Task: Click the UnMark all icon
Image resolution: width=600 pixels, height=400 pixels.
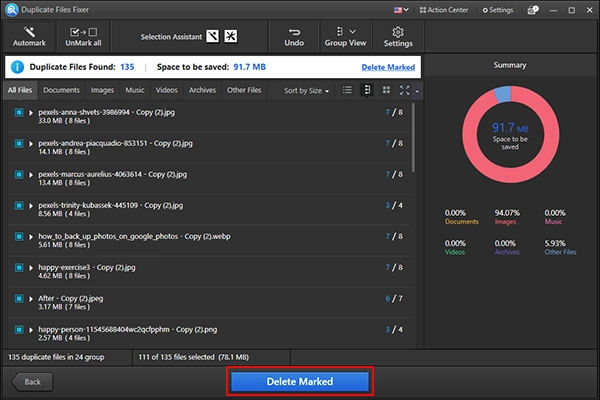Action: point(83,32)
